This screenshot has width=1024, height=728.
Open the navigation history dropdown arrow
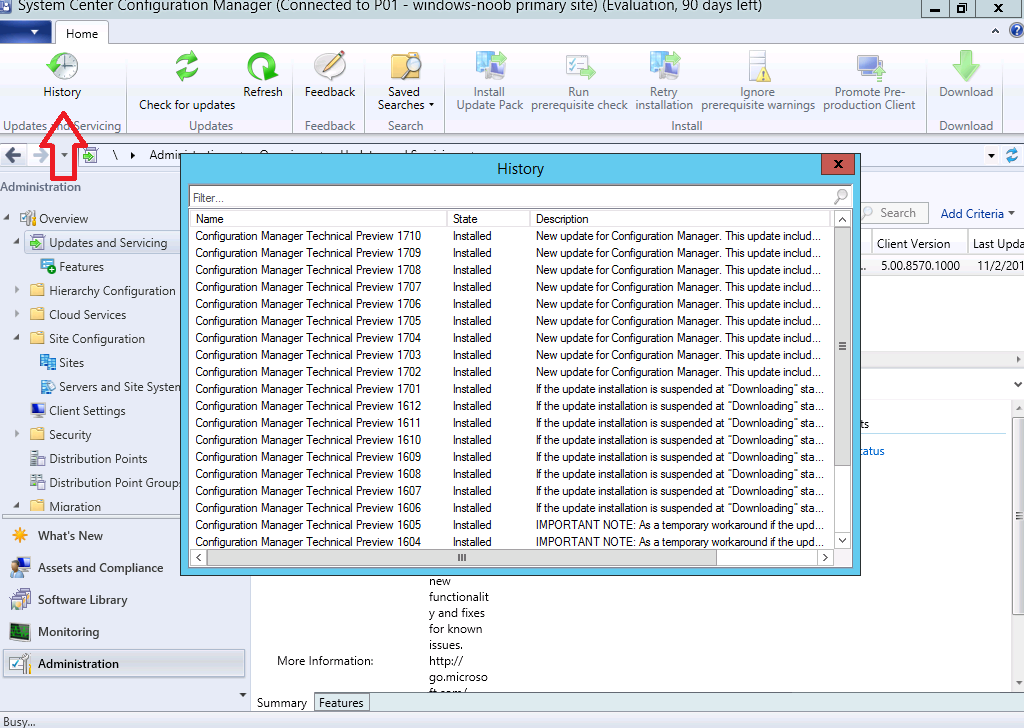[64, 155]
